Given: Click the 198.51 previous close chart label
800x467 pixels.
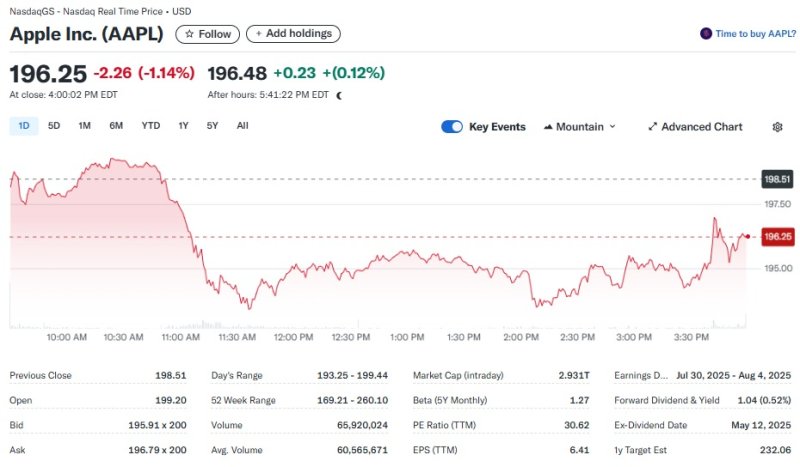Looking at the screenshot, I should click(777, 179).
